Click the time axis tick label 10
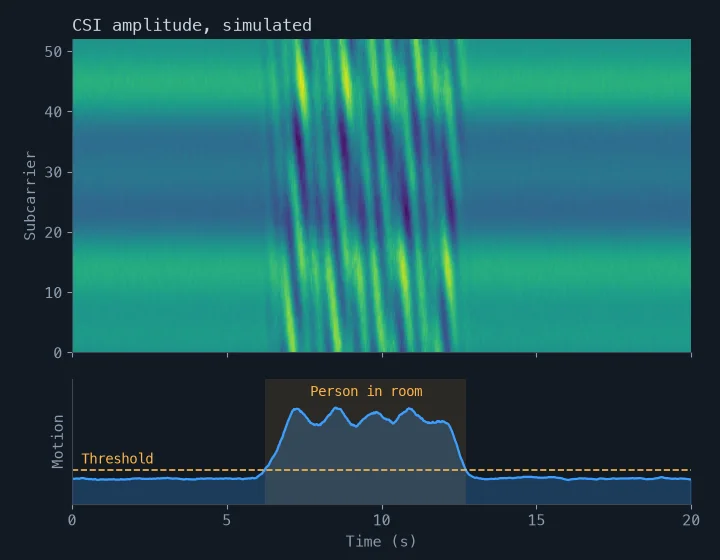 382,520
